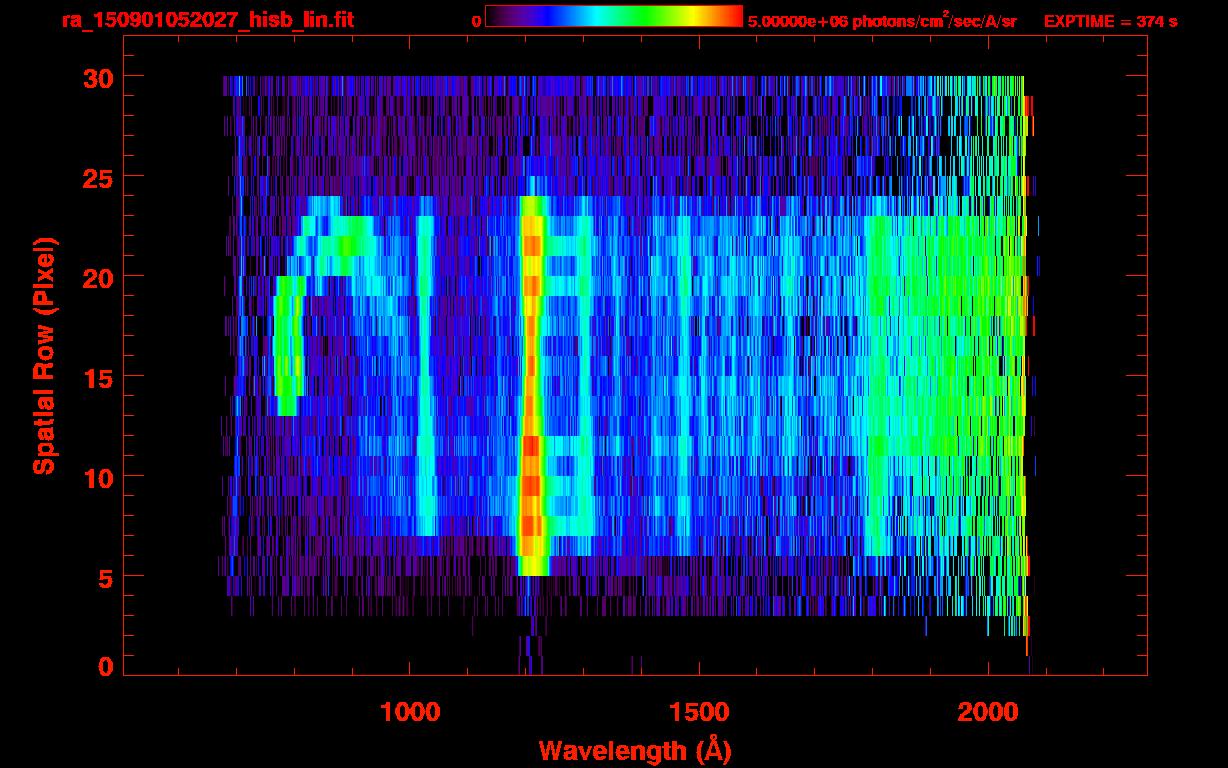Viewport: 1228px width, 768px height.
Task: Click the y-axis tick label 25
Action: (x=99, y=177)
